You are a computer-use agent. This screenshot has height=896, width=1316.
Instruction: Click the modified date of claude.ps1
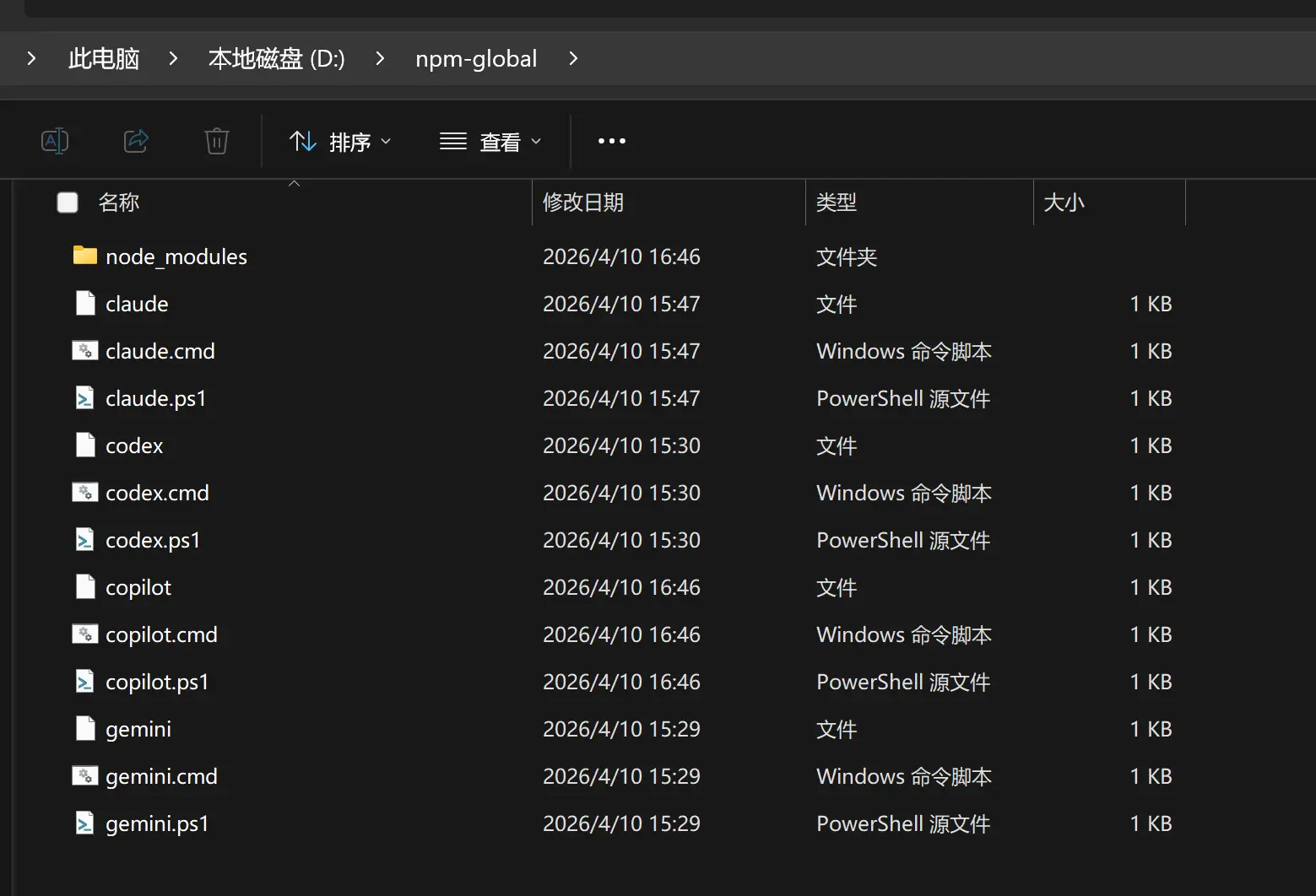[x=621, y=398]
